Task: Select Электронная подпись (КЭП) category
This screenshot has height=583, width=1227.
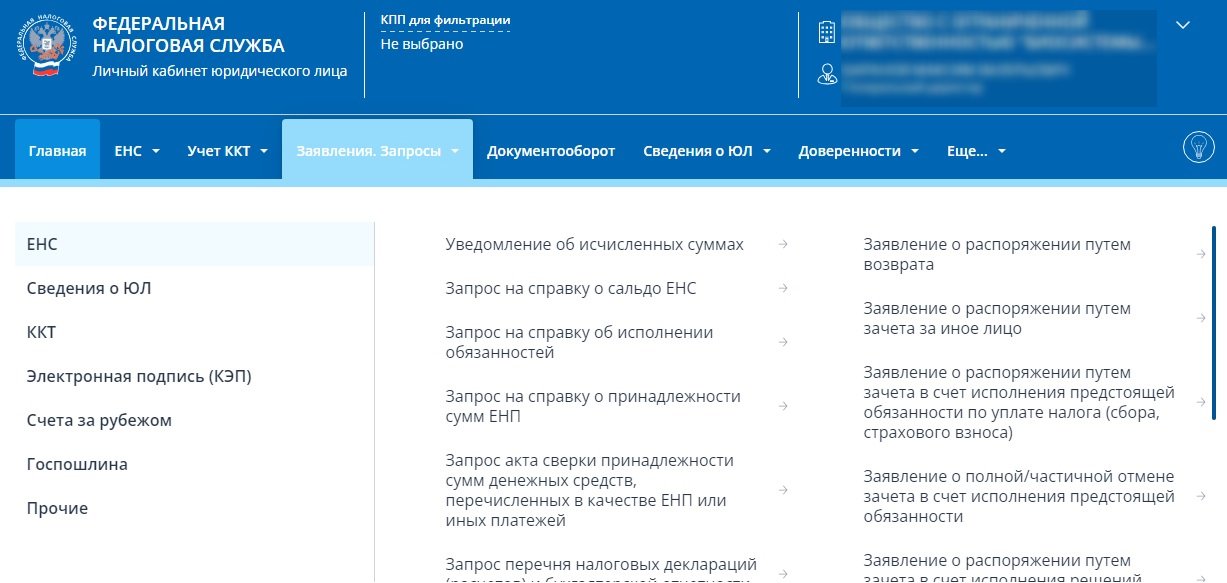Action: point(138,376)
